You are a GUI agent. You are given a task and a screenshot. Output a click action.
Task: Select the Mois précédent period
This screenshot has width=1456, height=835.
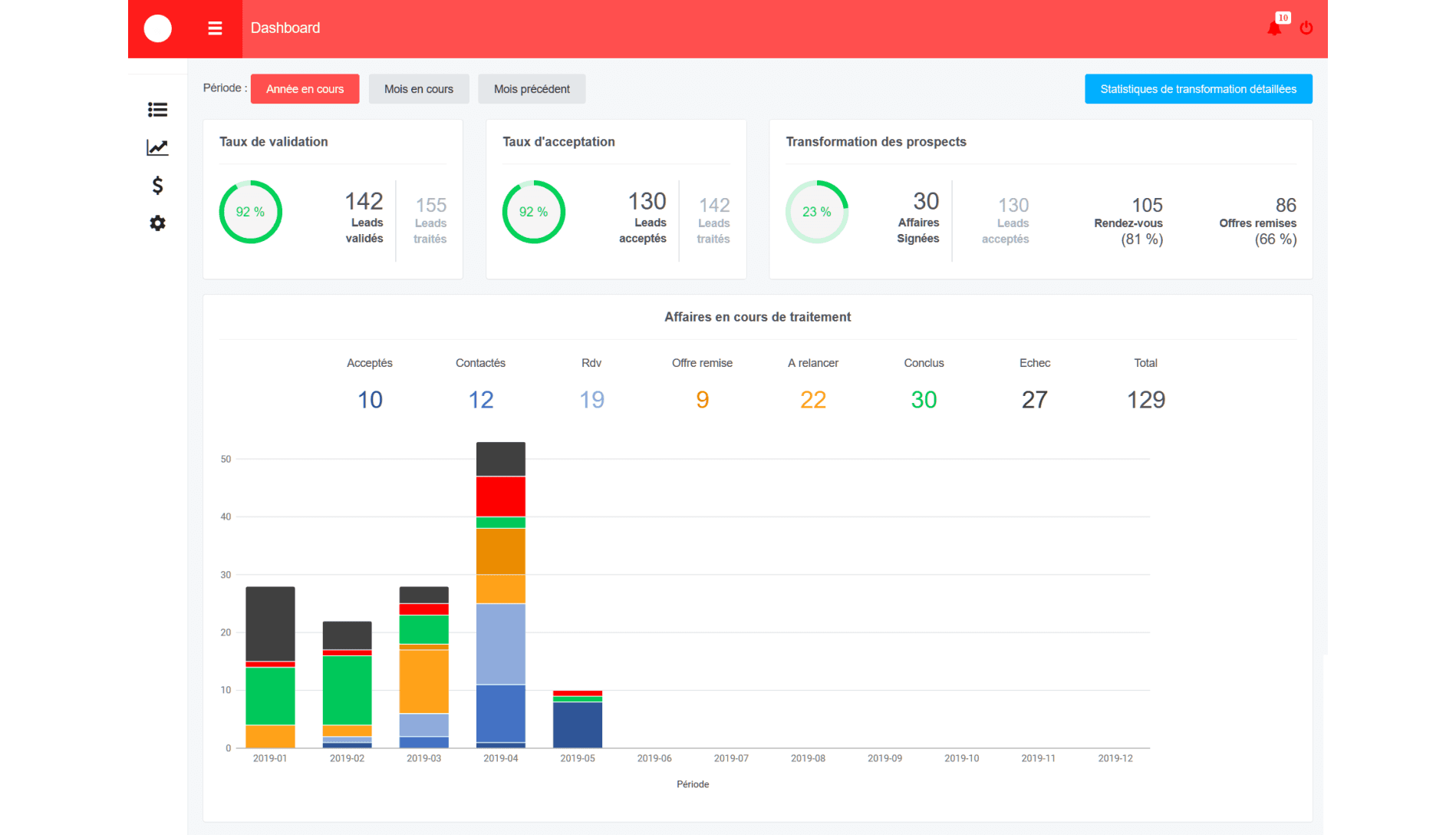coord(532,89)
